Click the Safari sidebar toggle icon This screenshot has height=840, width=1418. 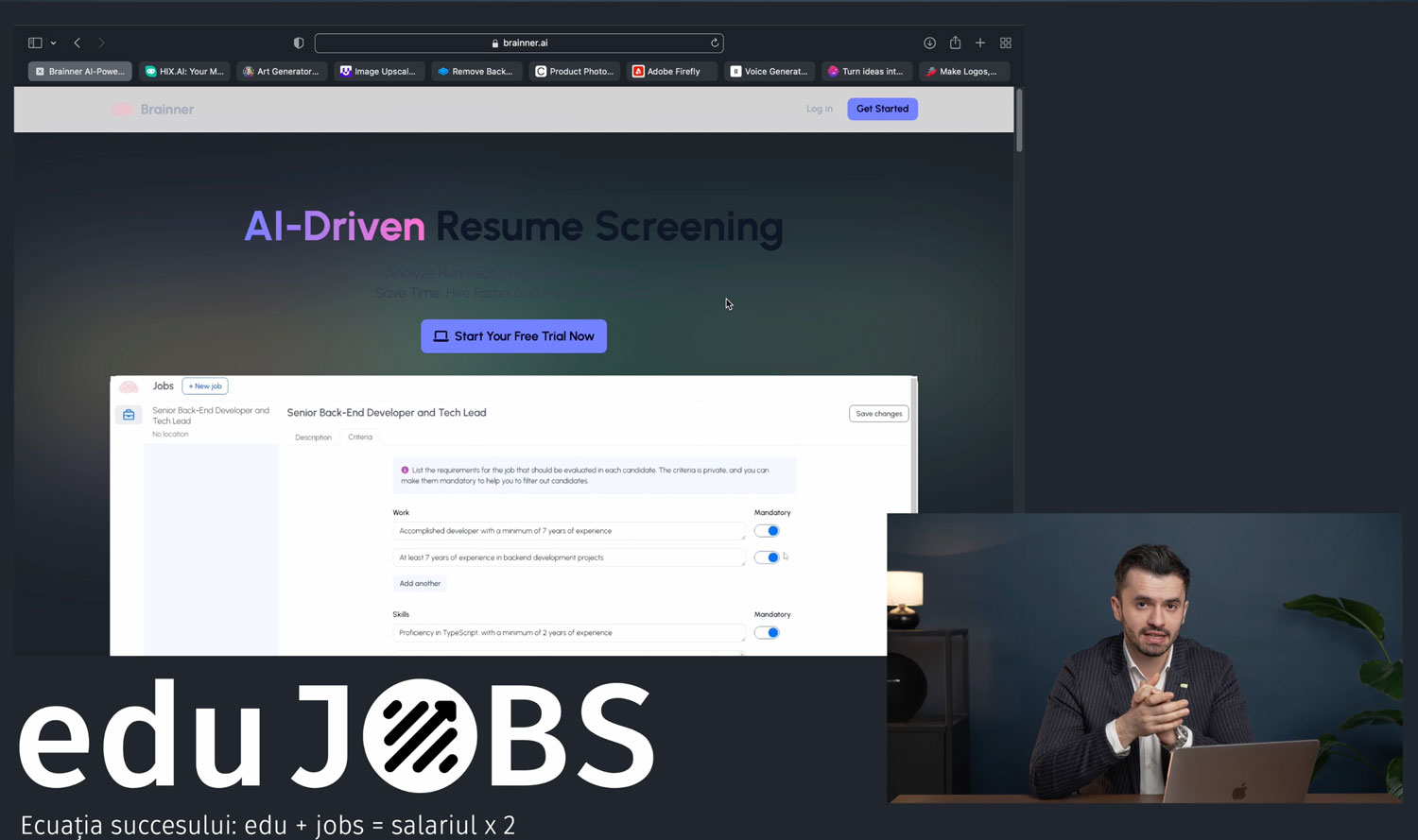pyautogui.click(x=35, y=43)
